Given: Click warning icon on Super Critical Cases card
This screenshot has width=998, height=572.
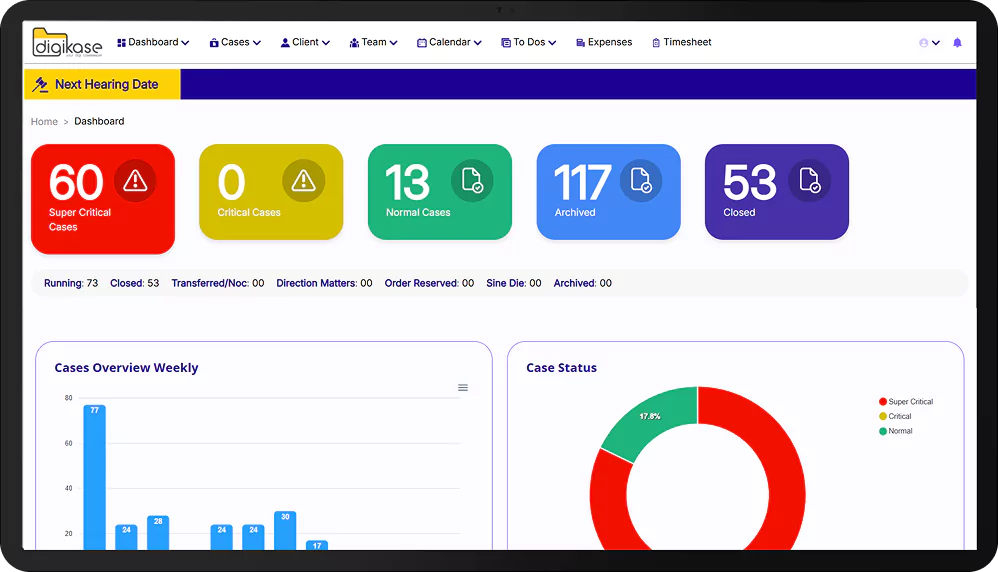Looking at the screenshot, I should (135, 181).
